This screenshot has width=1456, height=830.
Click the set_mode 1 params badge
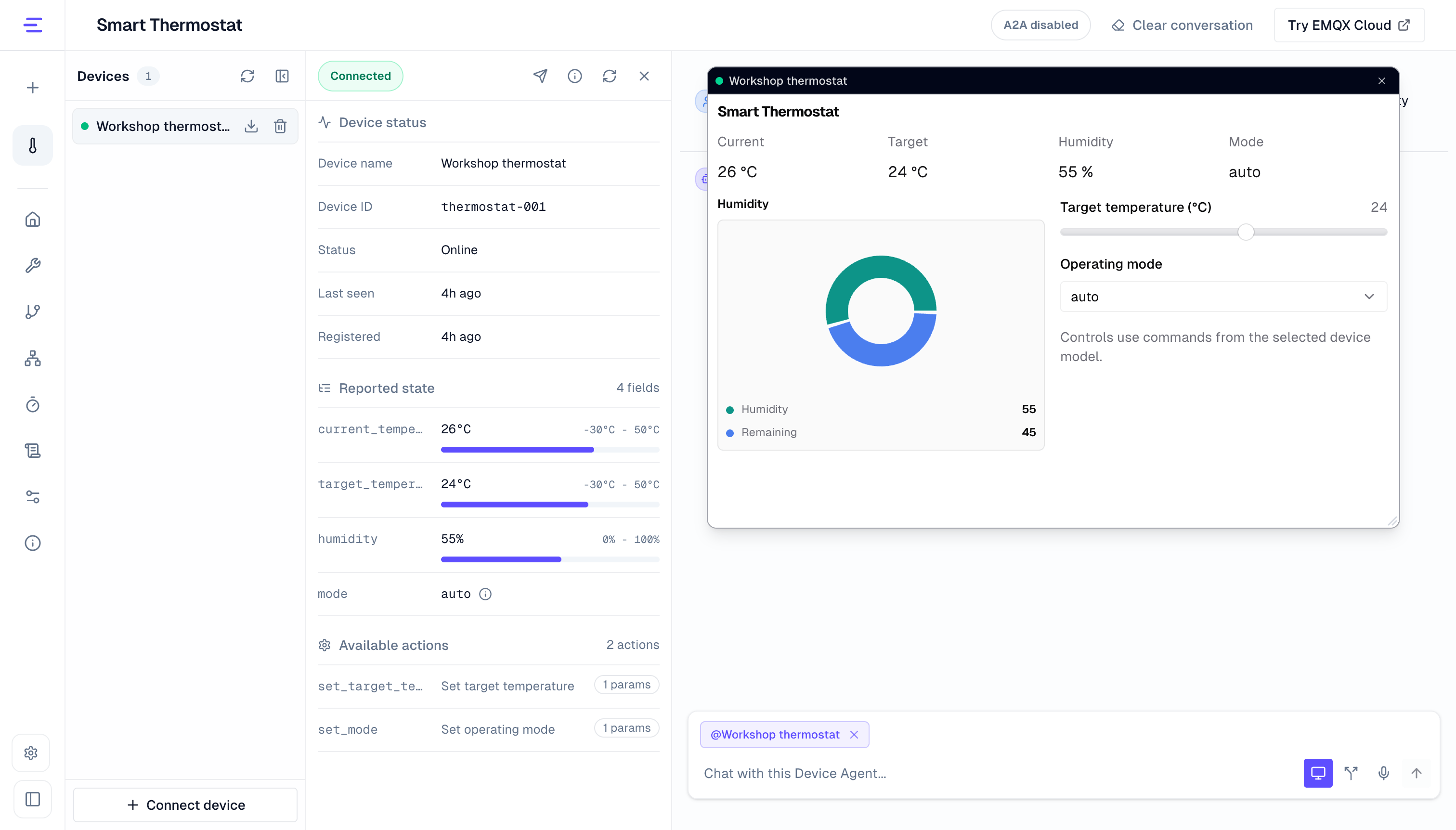(626, 728)
